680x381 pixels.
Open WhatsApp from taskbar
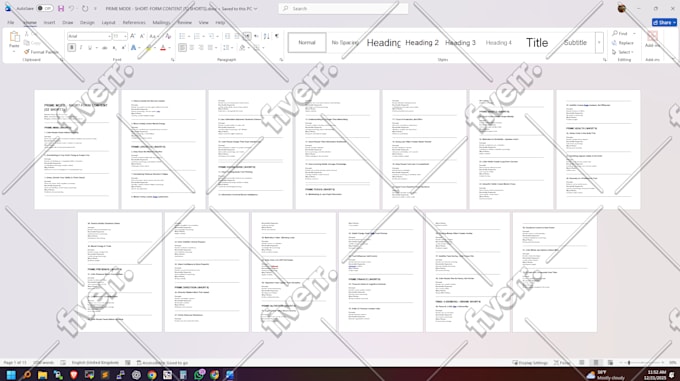[199, 375]
